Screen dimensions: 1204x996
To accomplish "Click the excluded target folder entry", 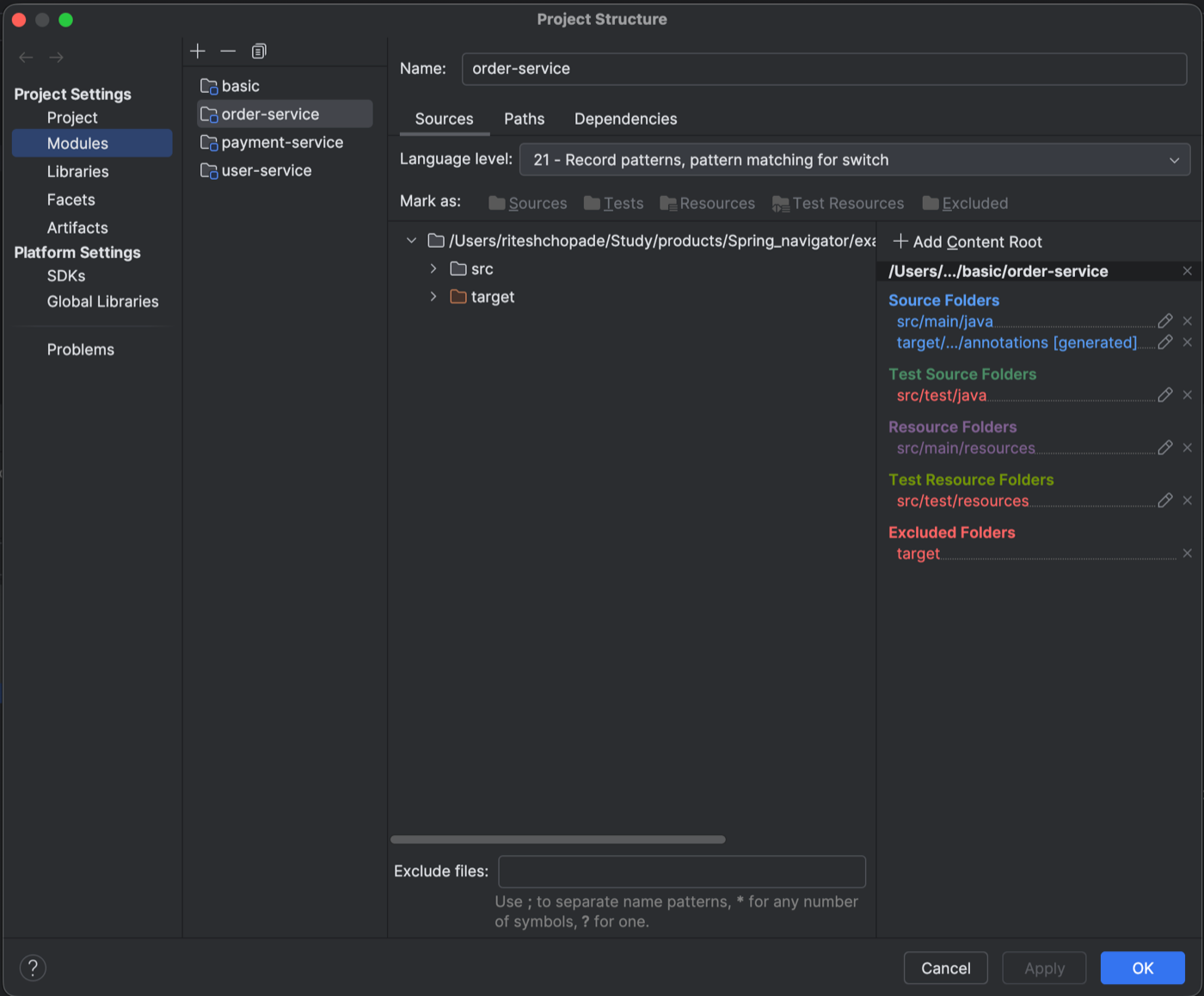I will [918, 554].
